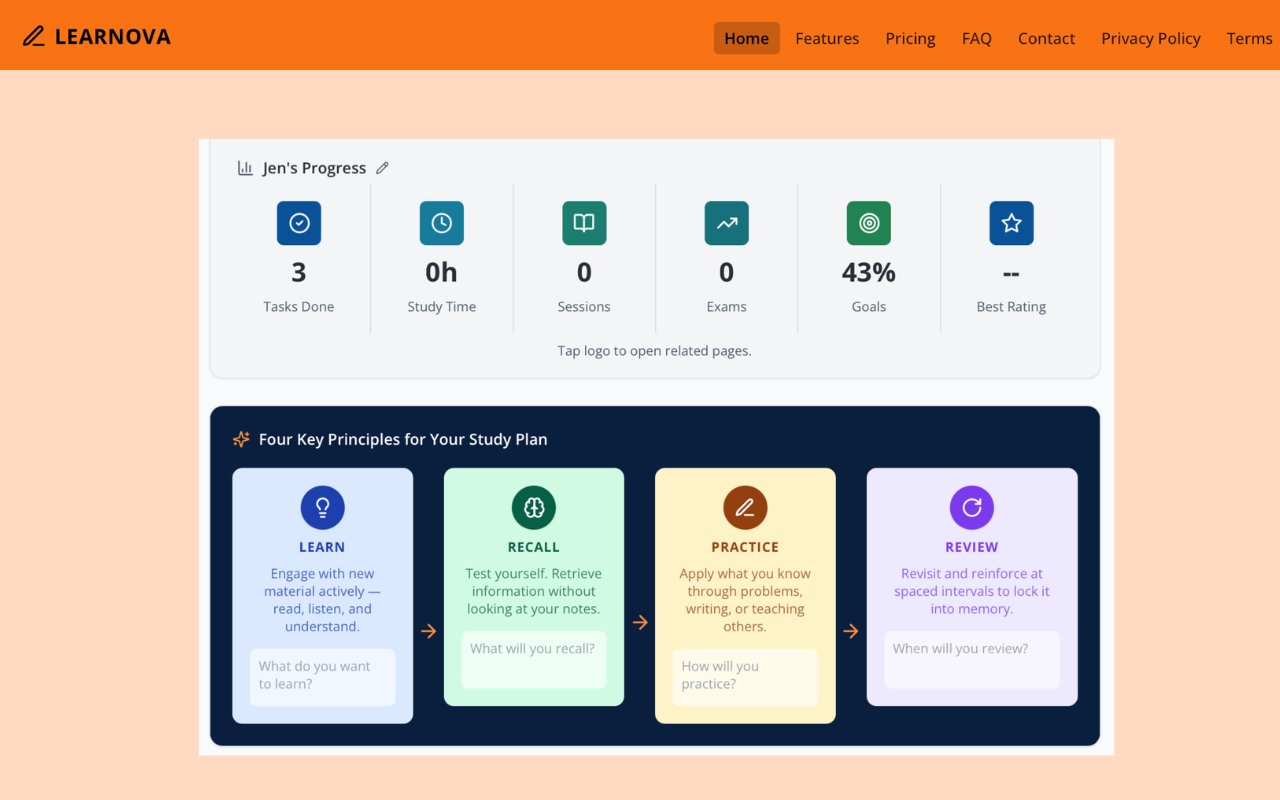Click 'Four Key Principles for Your Study Plan' heading
This screenshot has height=800, width=1280.
403,439
